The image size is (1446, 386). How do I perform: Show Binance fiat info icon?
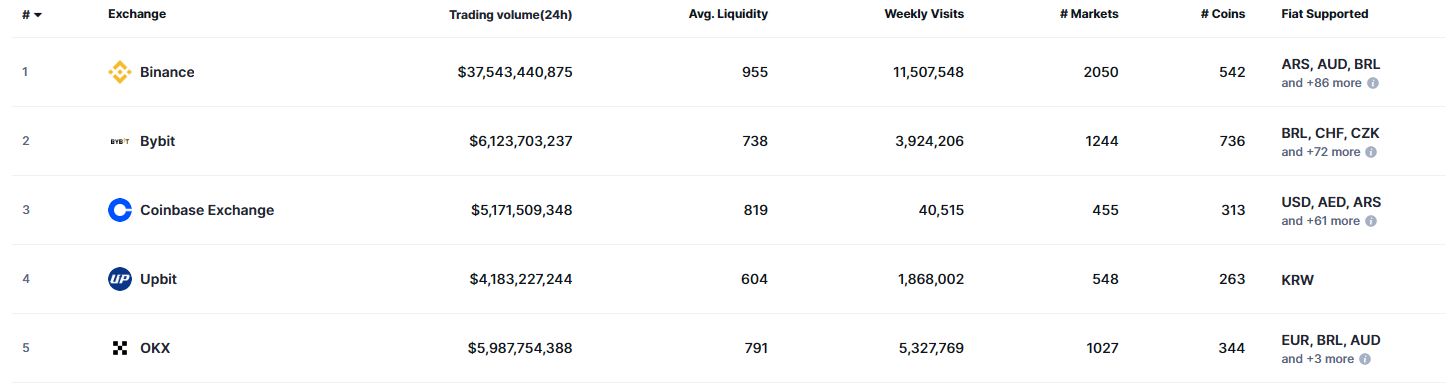click(x=1373, y=83)
